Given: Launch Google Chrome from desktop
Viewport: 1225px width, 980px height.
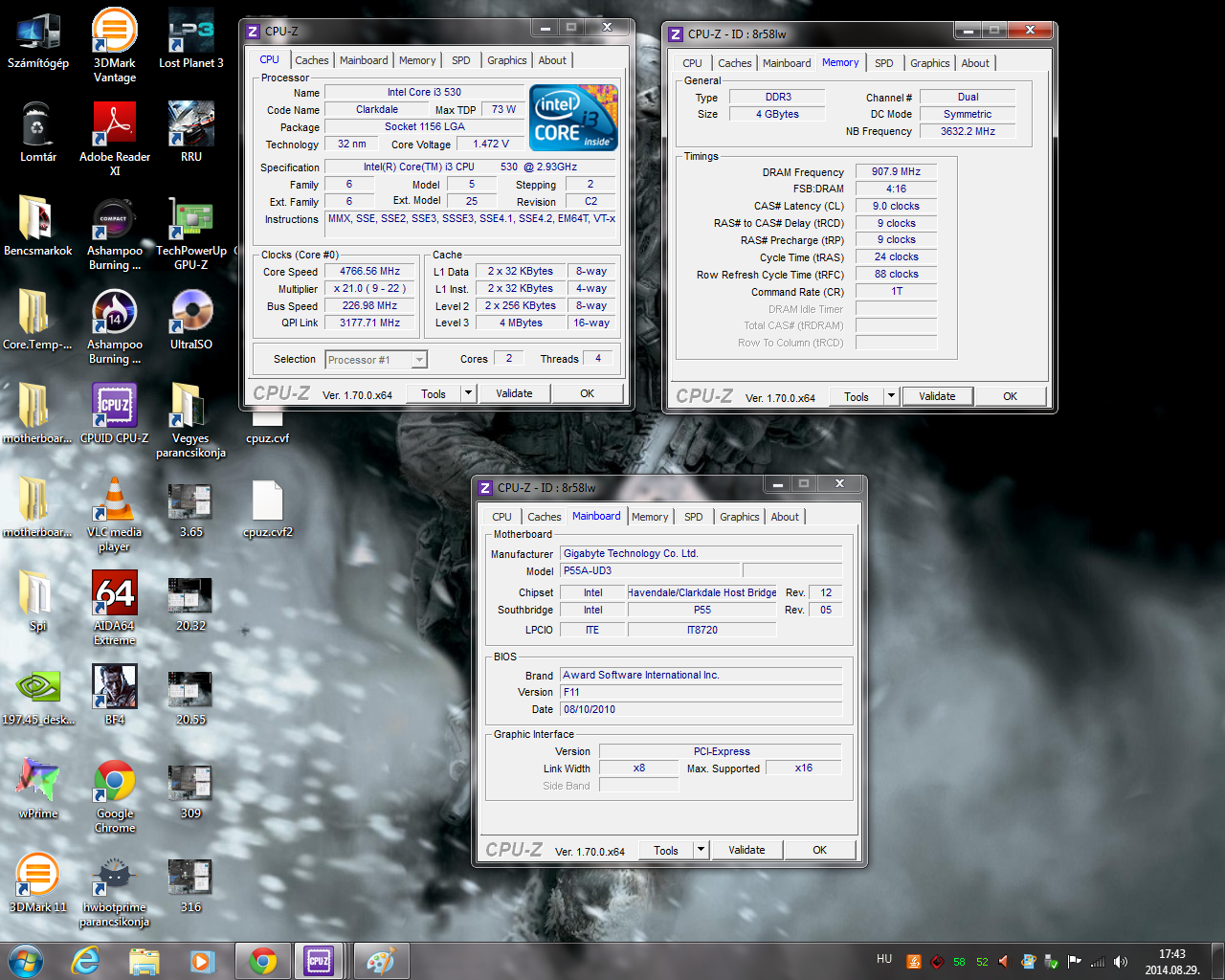Looking at the screenshot, I should tap(115, 795).
